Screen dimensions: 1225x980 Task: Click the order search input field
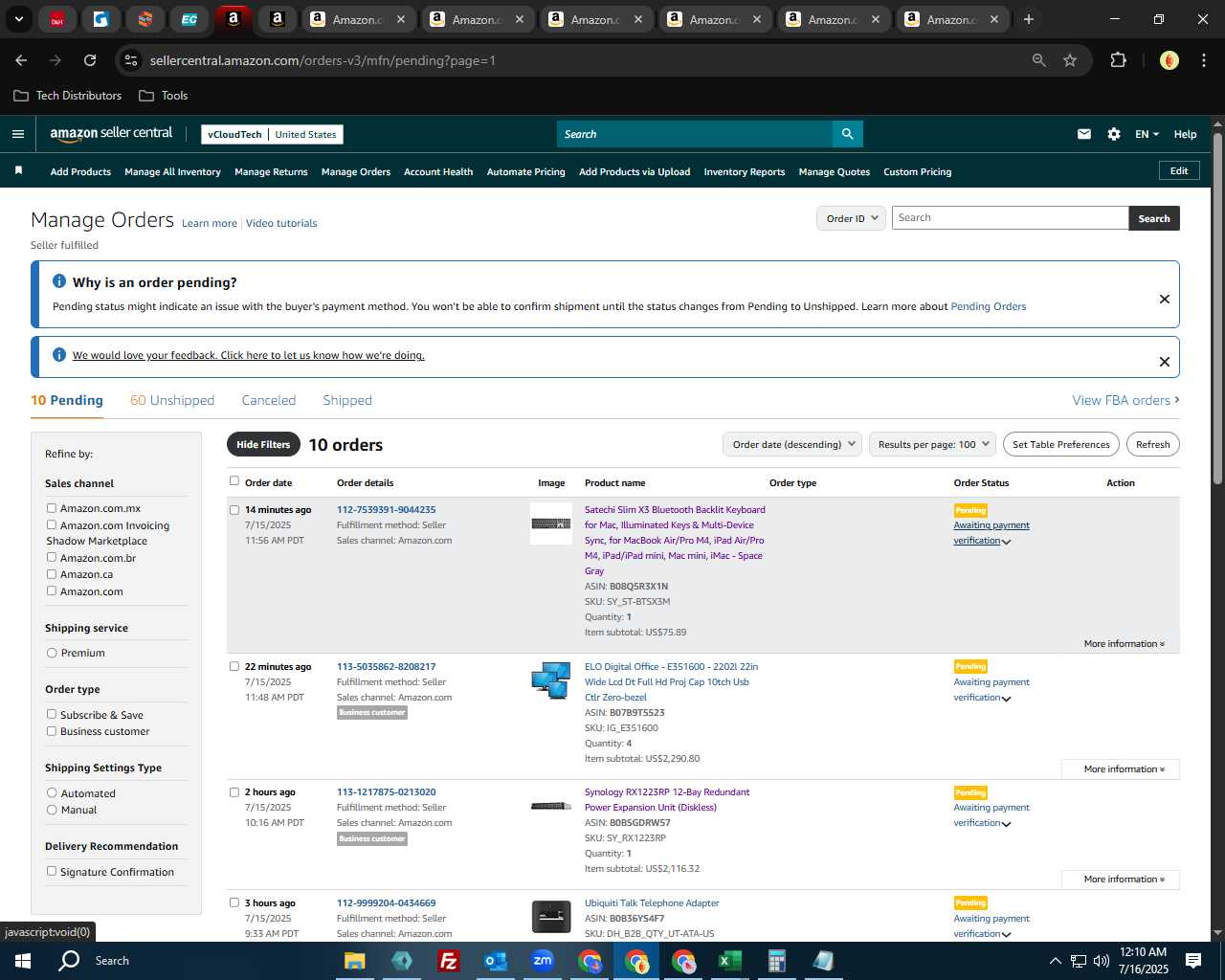1010,218
